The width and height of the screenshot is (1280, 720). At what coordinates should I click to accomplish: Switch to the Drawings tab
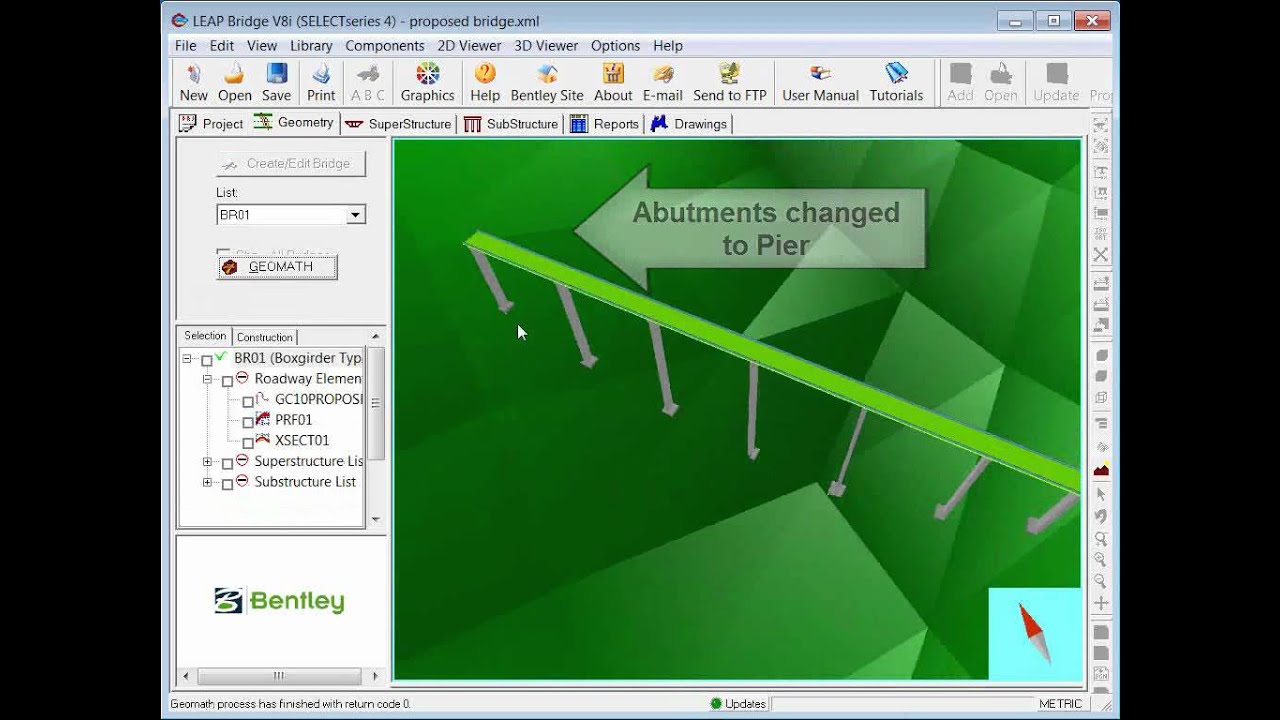coord(689,124)
